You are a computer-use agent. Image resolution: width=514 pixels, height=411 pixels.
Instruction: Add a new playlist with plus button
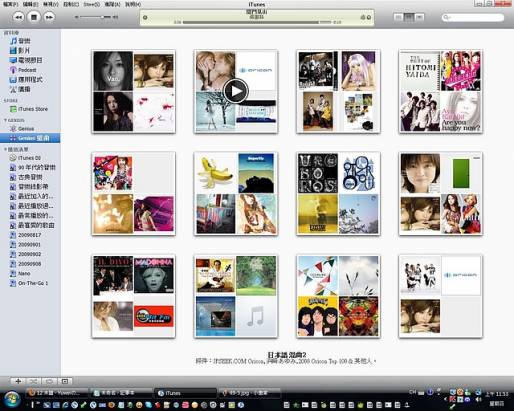point(18,381)
